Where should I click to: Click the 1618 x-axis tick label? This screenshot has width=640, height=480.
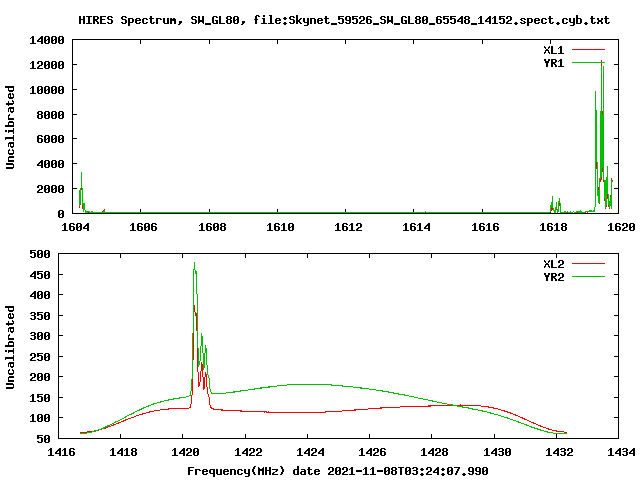click(x=553, y=227)
